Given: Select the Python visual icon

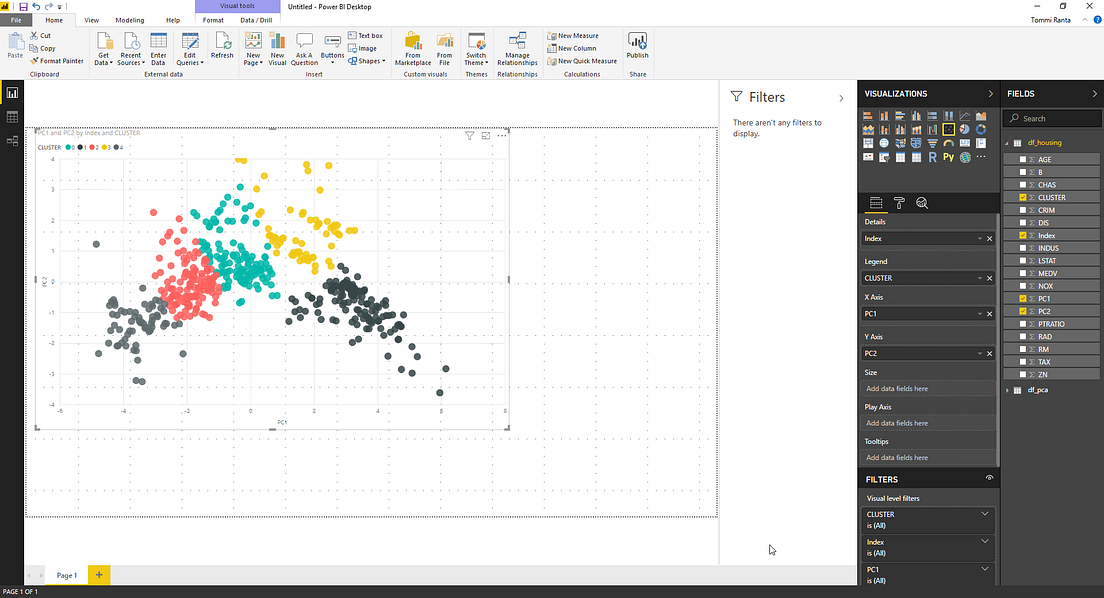Looking at the screenshot, I should 948,156.
